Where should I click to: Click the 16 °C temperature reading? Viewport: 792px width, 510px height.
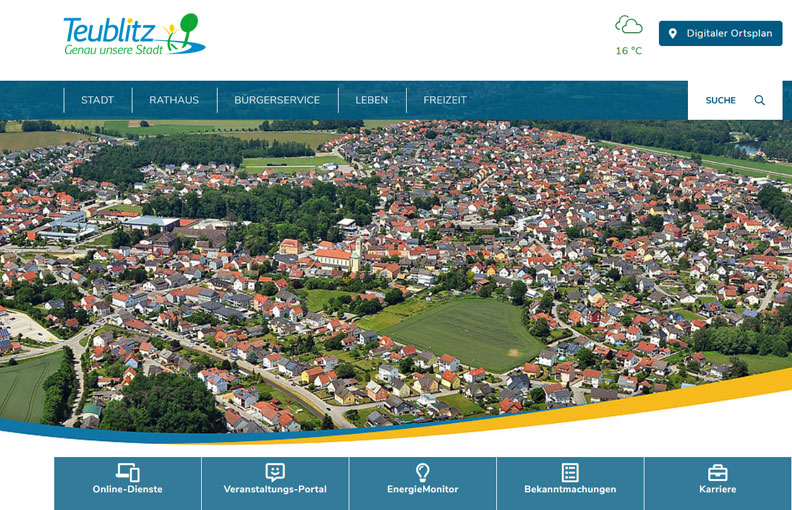(629, 51)
